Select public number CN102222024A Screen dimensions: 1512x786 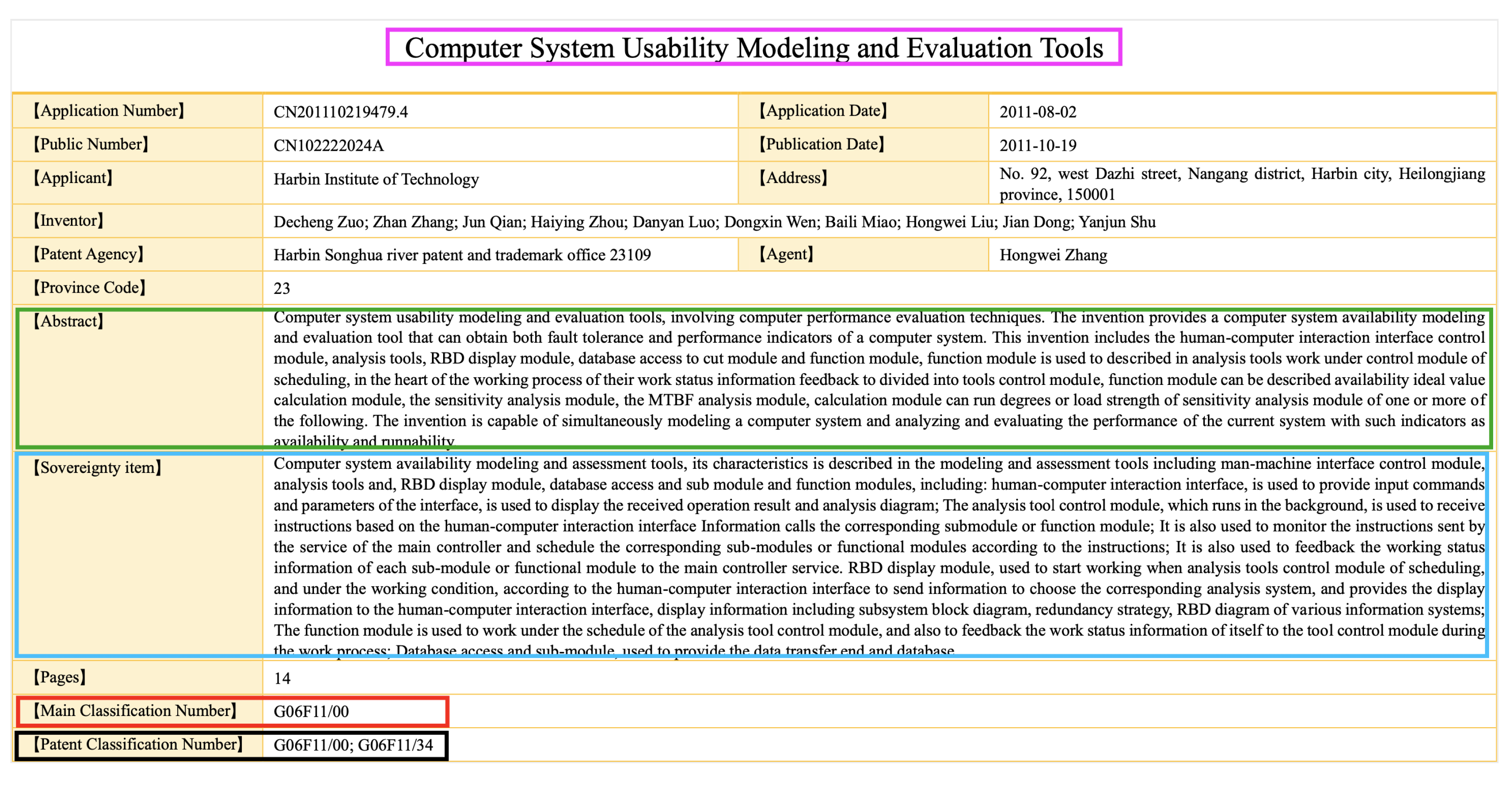329,145
